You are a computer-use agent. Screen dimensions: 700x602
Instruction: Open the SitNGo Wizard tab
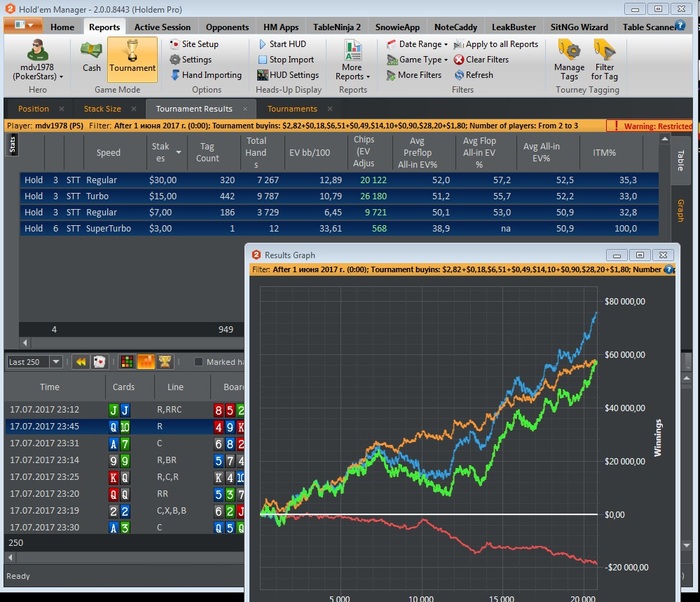tap(579, 27)
